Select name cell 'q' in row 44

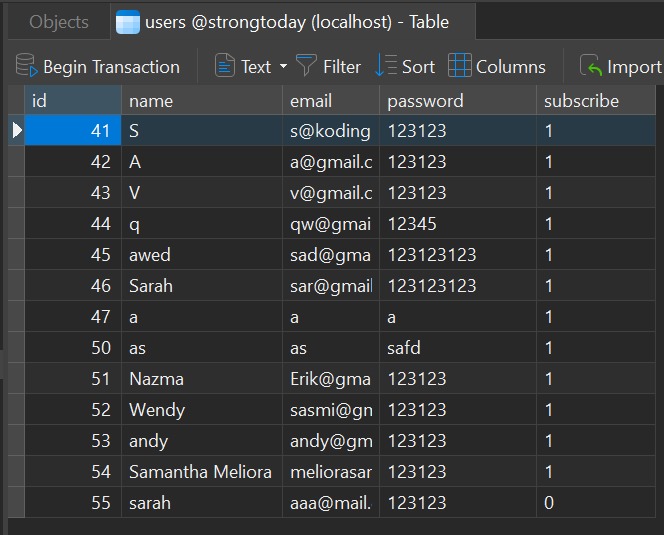point(202,224)
